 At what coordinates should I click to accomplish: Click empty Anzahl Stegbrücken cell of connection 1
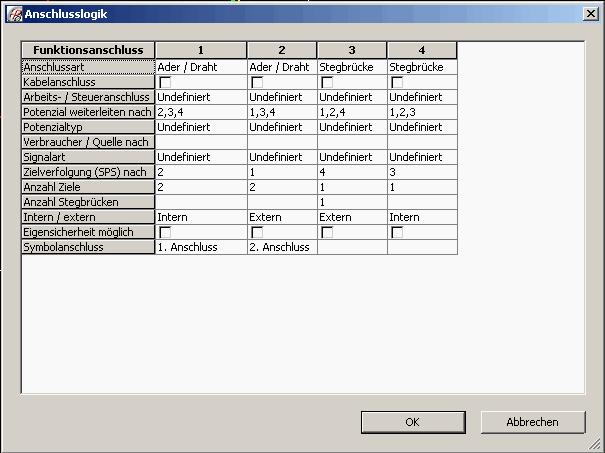click(201, 202)
